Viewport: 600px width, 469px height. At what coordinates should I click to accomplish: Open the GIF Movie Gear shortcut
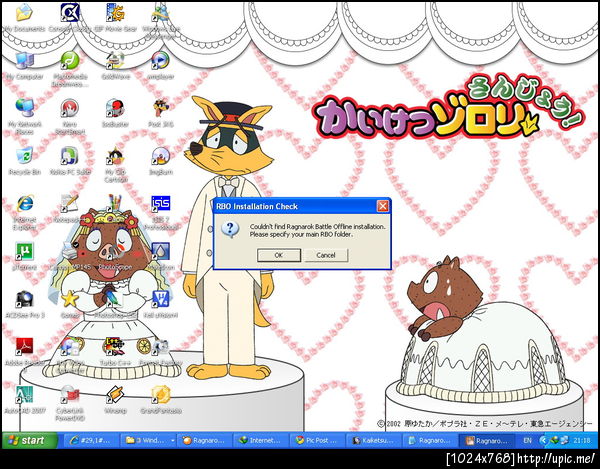115,17
